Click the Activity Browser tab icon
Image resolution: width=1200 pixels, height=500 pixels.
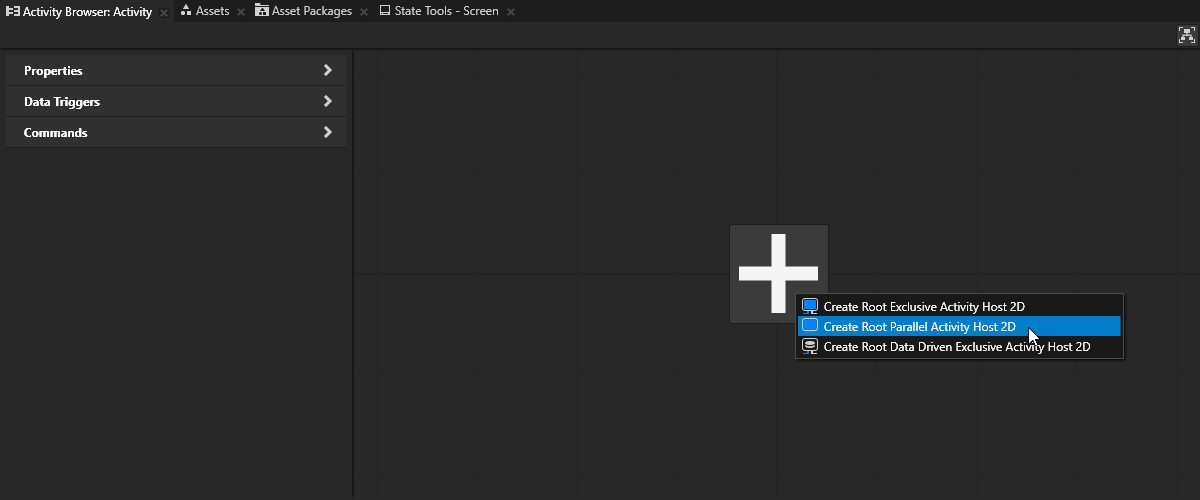coord(13,12)
